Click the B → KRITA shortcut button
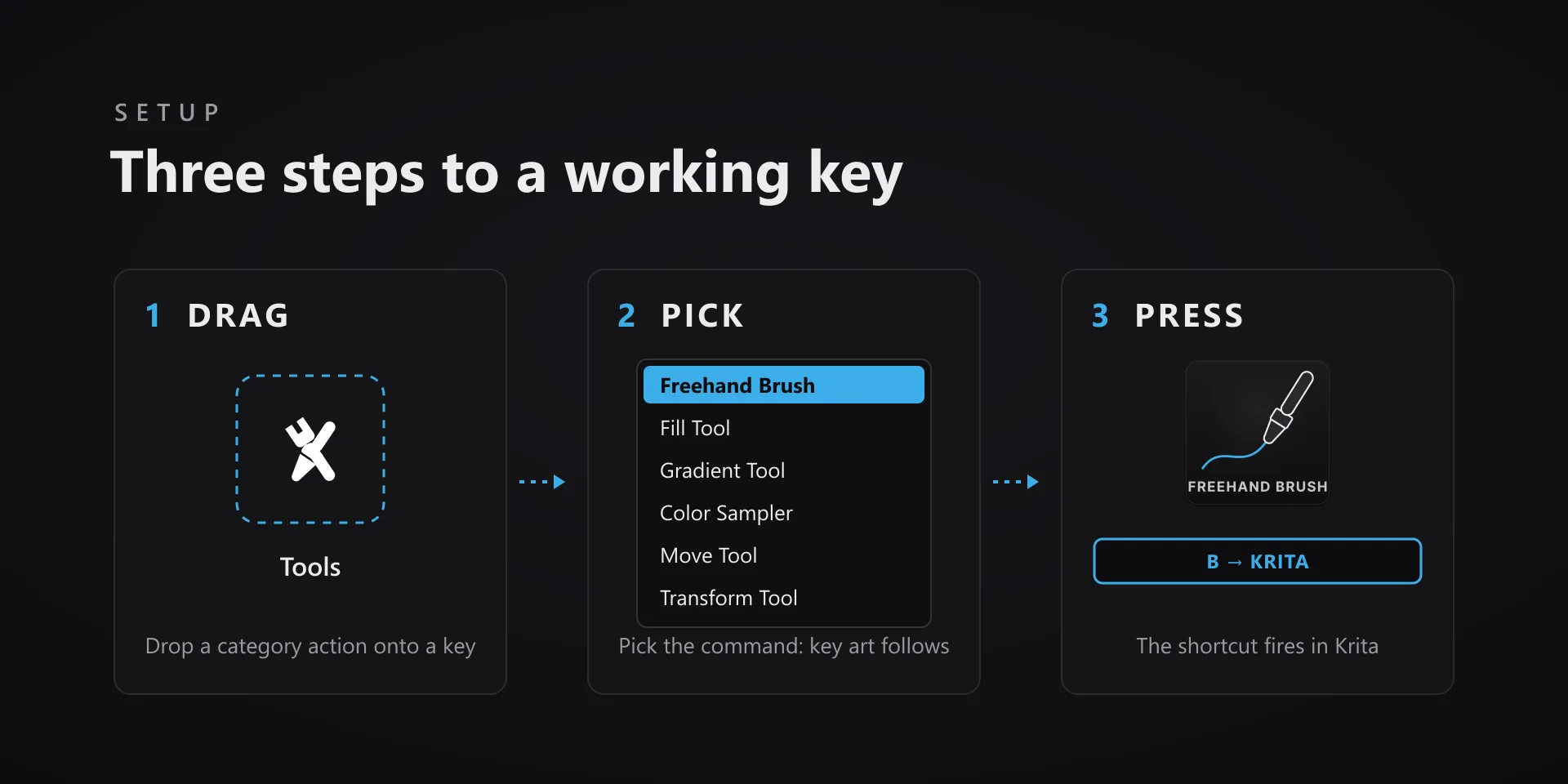Screen dimensions: 1568x784 point(1258,561)
